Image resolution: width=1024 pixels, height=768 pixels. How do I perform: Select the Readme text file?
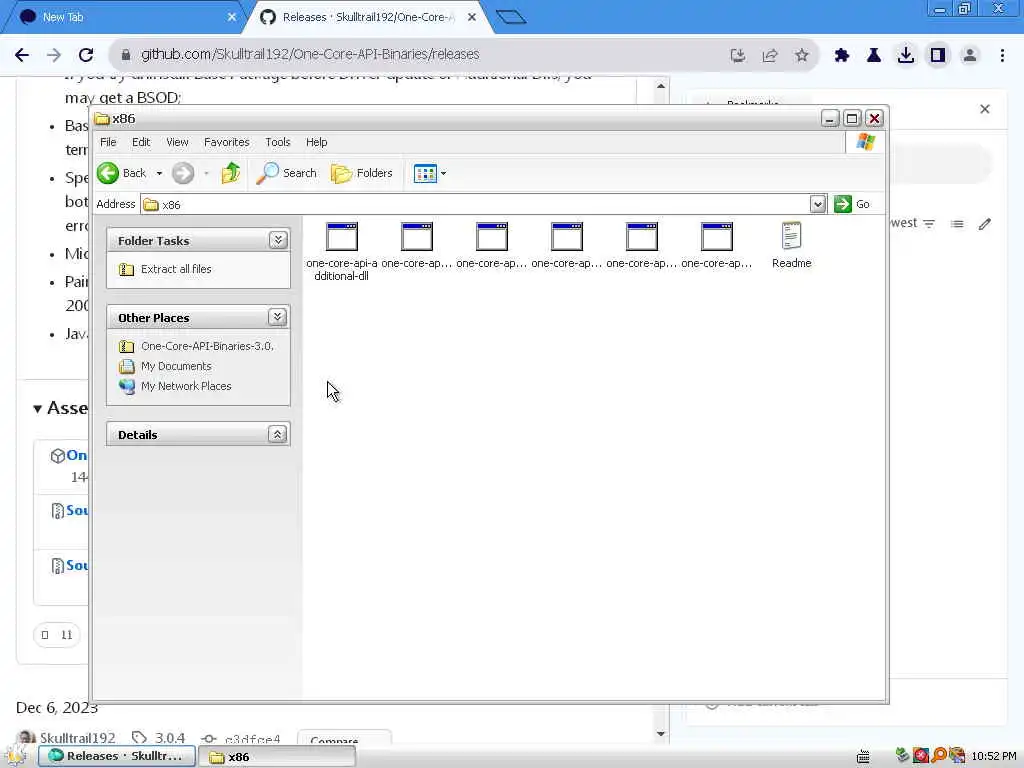click(792, 245)
